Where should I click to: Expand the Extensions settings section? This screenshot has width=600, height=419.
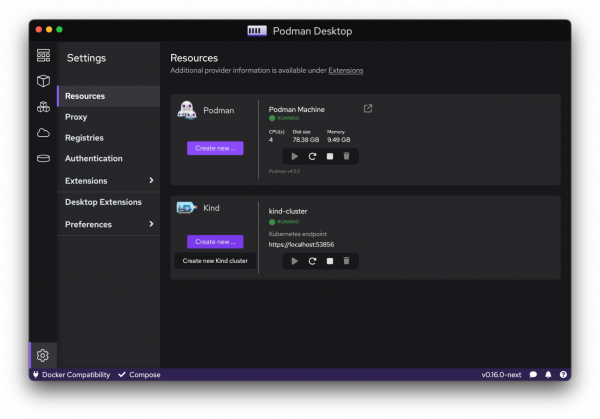pos(151,181)
